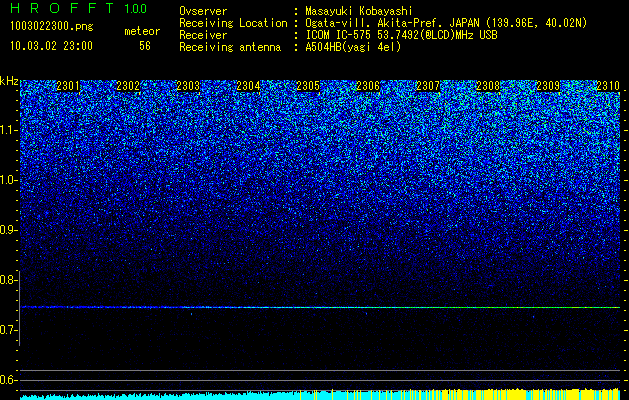Click the 2301 time marker
Screen dimensions: 629x400
tap(68, 86)
